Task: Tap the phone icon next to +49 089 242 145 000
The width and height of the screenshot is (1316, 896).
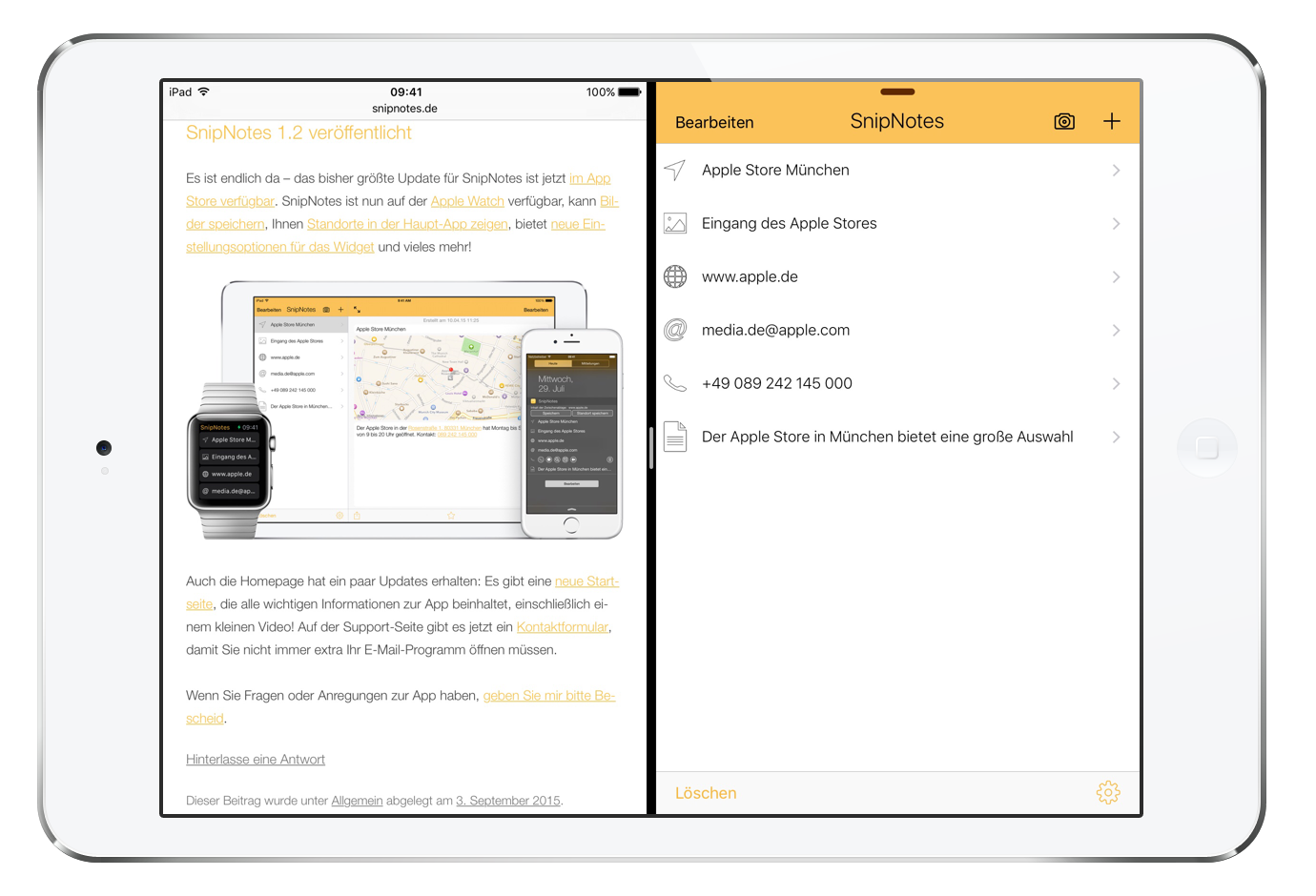Action: point(675,383)
